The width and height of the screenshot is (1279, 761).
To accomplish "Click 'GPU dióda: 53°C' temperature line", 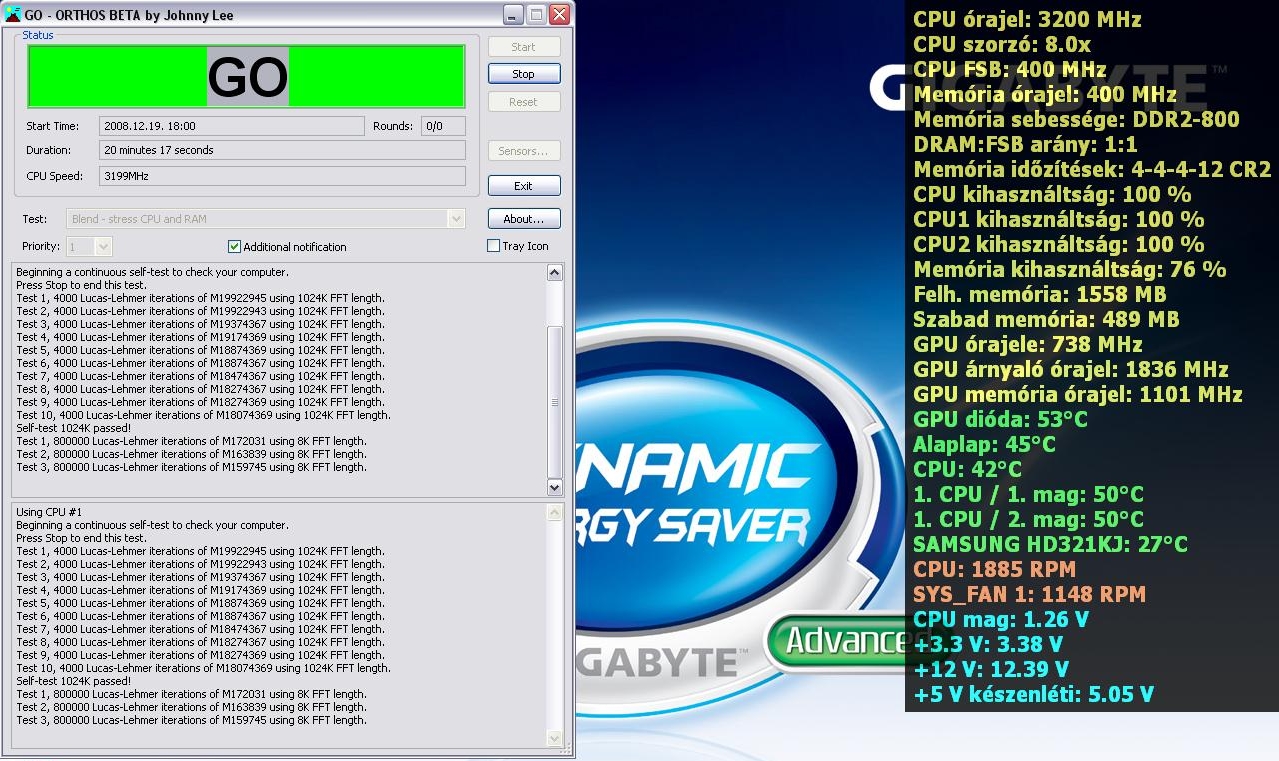I will click(x=1000, y=419).
